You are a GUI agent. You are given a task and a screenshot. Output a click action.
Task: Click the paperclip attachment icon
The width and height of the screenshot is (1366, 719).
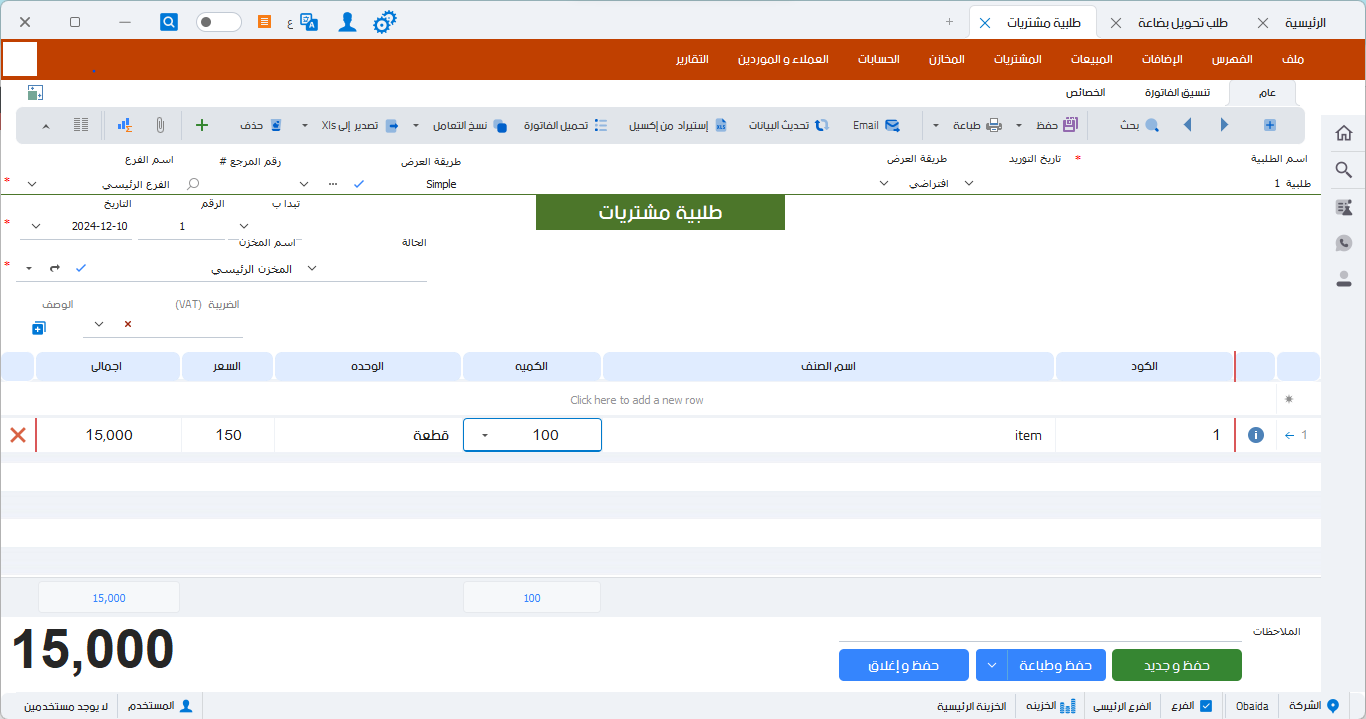coord(160,125)
